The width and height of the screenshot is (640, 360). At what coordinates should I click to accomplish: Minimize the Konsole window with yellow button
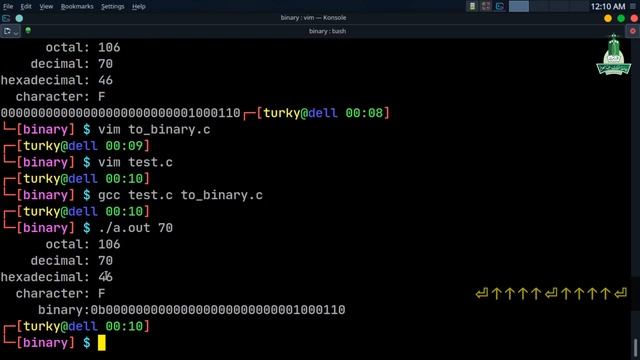608,18
